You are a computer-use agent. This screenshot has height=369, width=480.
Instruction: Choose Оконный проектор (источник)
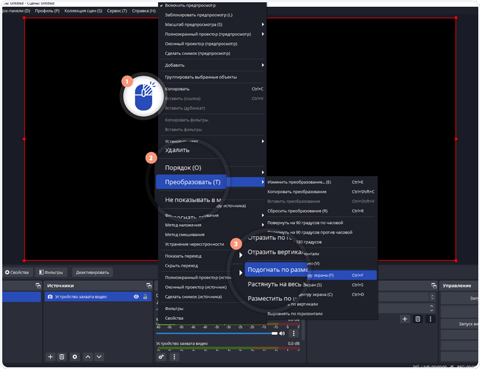196,287
